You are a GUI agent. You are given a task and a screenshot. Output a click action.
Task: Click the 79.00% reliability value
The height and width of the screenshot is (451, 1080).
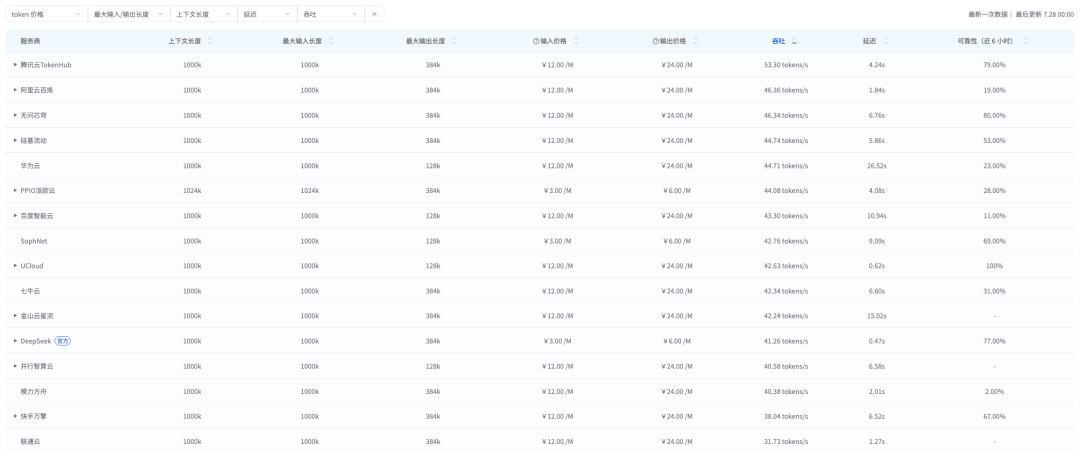[x=994, y=65]
